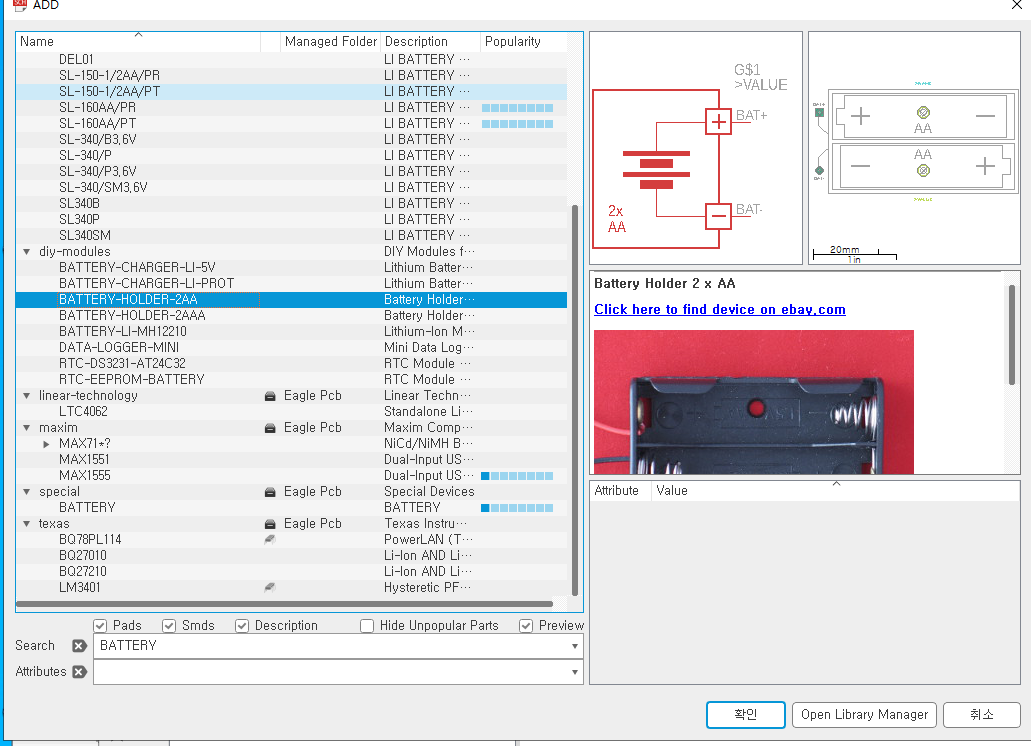Toggle the Pads checkbox
The image size is (1031, 746).
(x=100, y=626)
